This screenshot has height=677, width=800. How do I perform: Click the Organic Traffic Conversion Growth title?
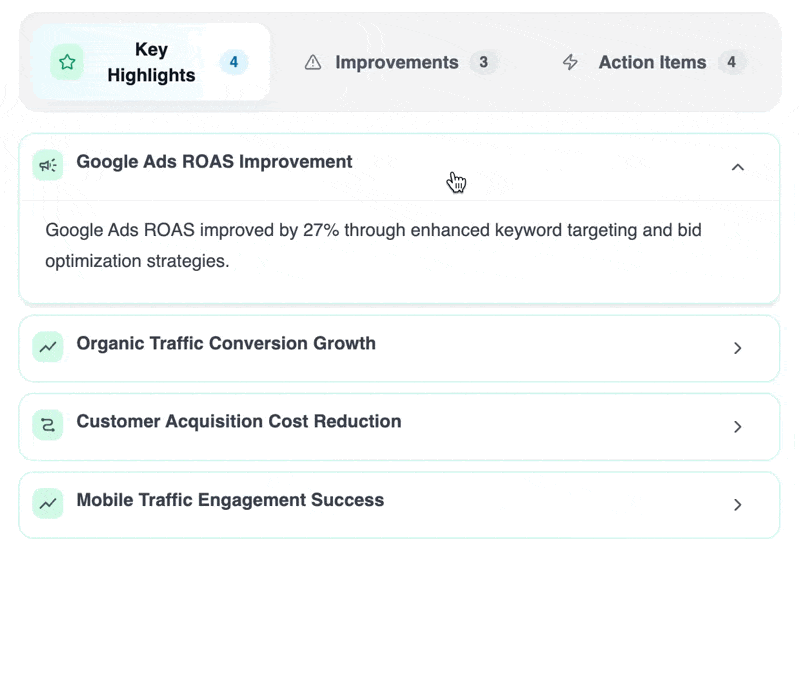226,343
